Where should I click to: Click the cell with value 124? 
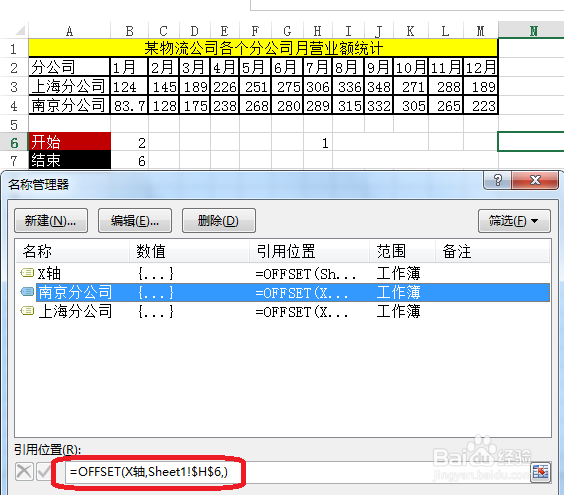pyautogui.click(x=129, y=86)
